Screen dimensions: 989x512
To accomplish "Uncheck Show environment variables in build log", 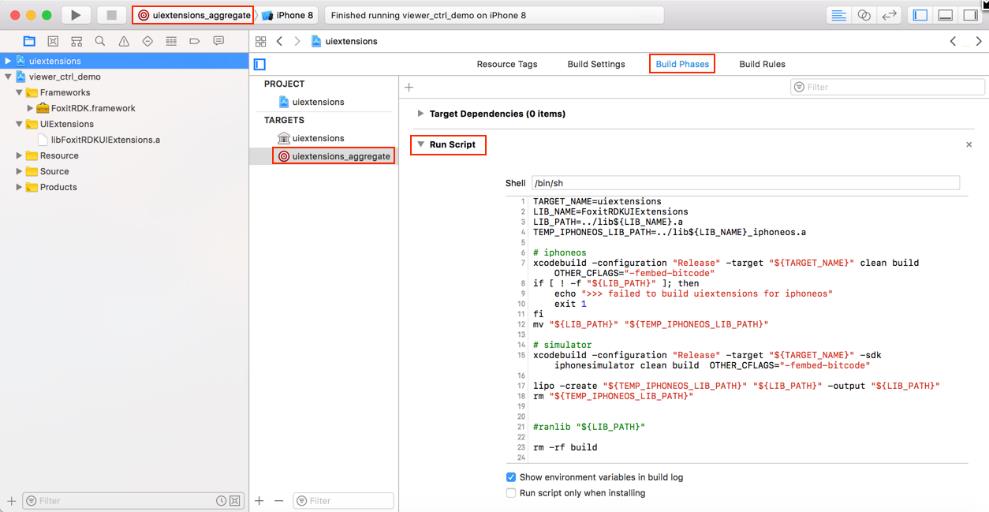I will tap(511, 477).
